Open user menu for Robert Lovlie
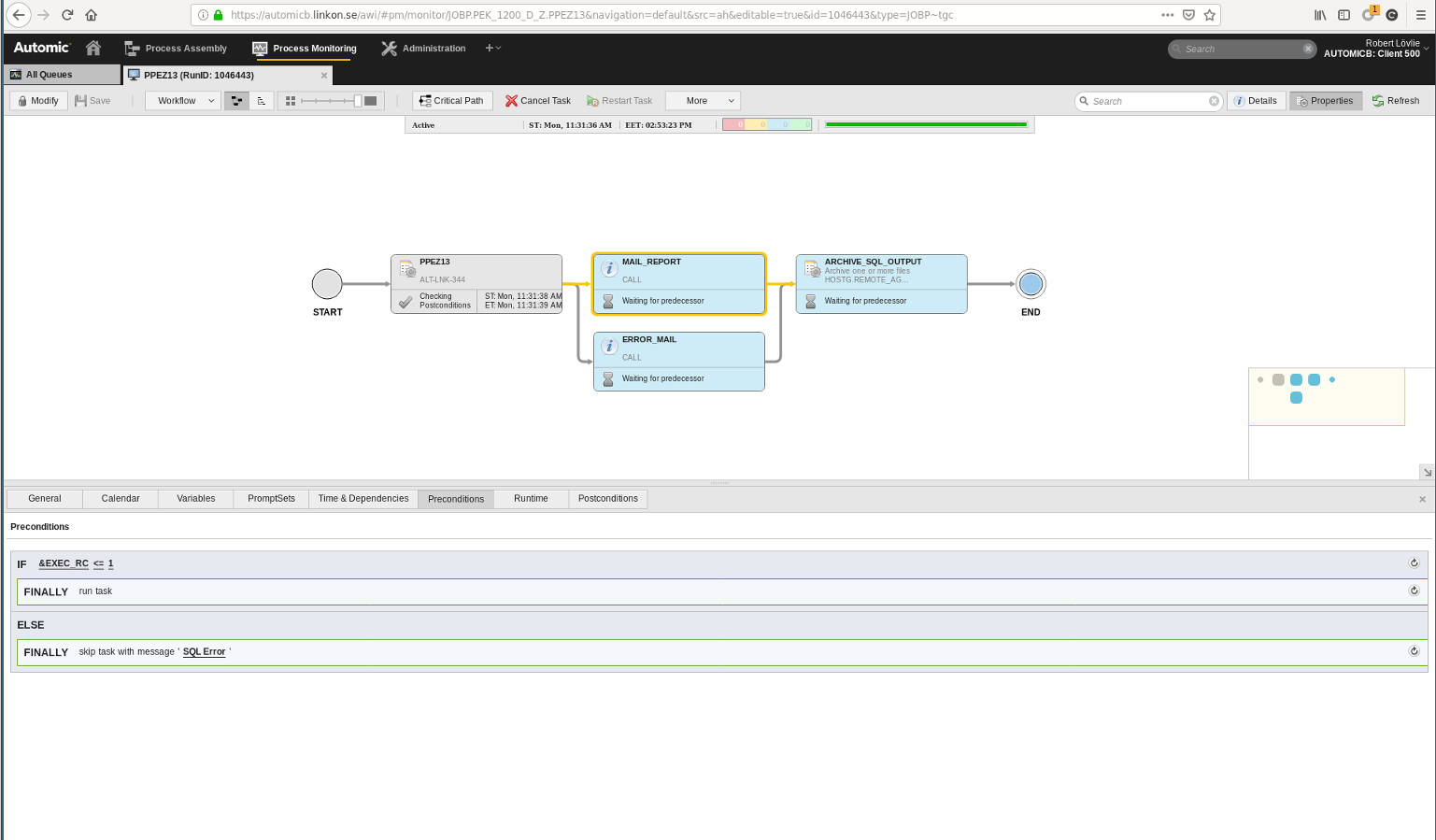Screen dimensions: 1436x840 [x=1377, y=49]
